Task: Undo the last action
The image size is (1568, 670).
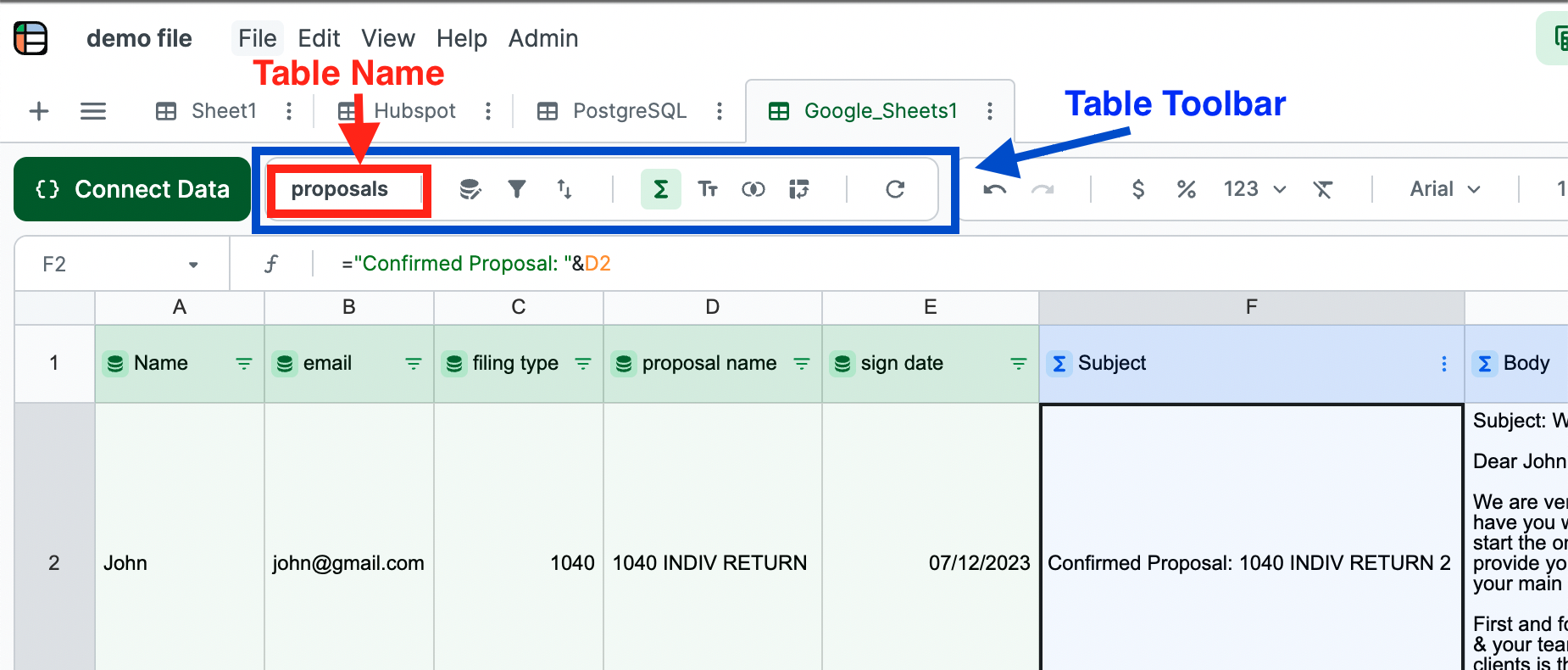Action: pos(995,189)
